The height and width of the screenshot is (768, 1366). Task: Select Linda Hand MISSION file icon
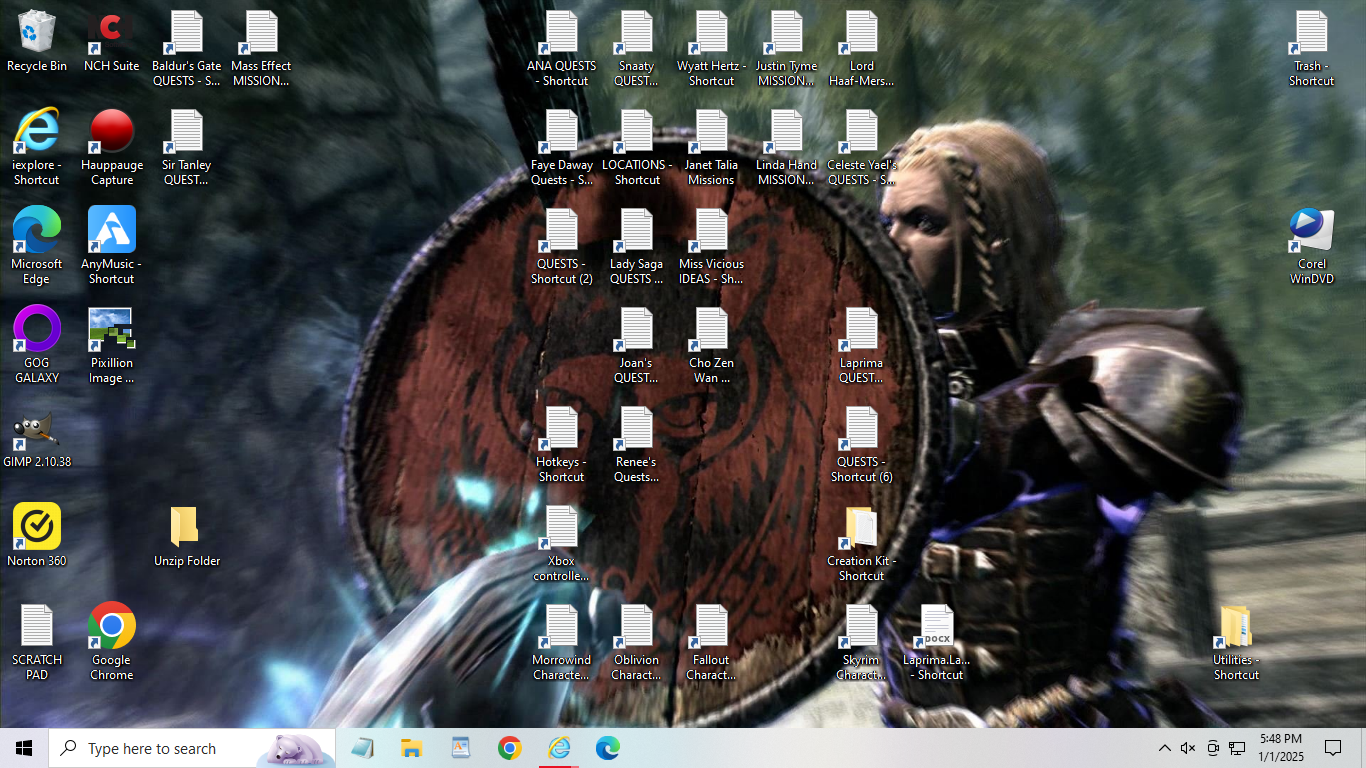(x=787, y=146)
